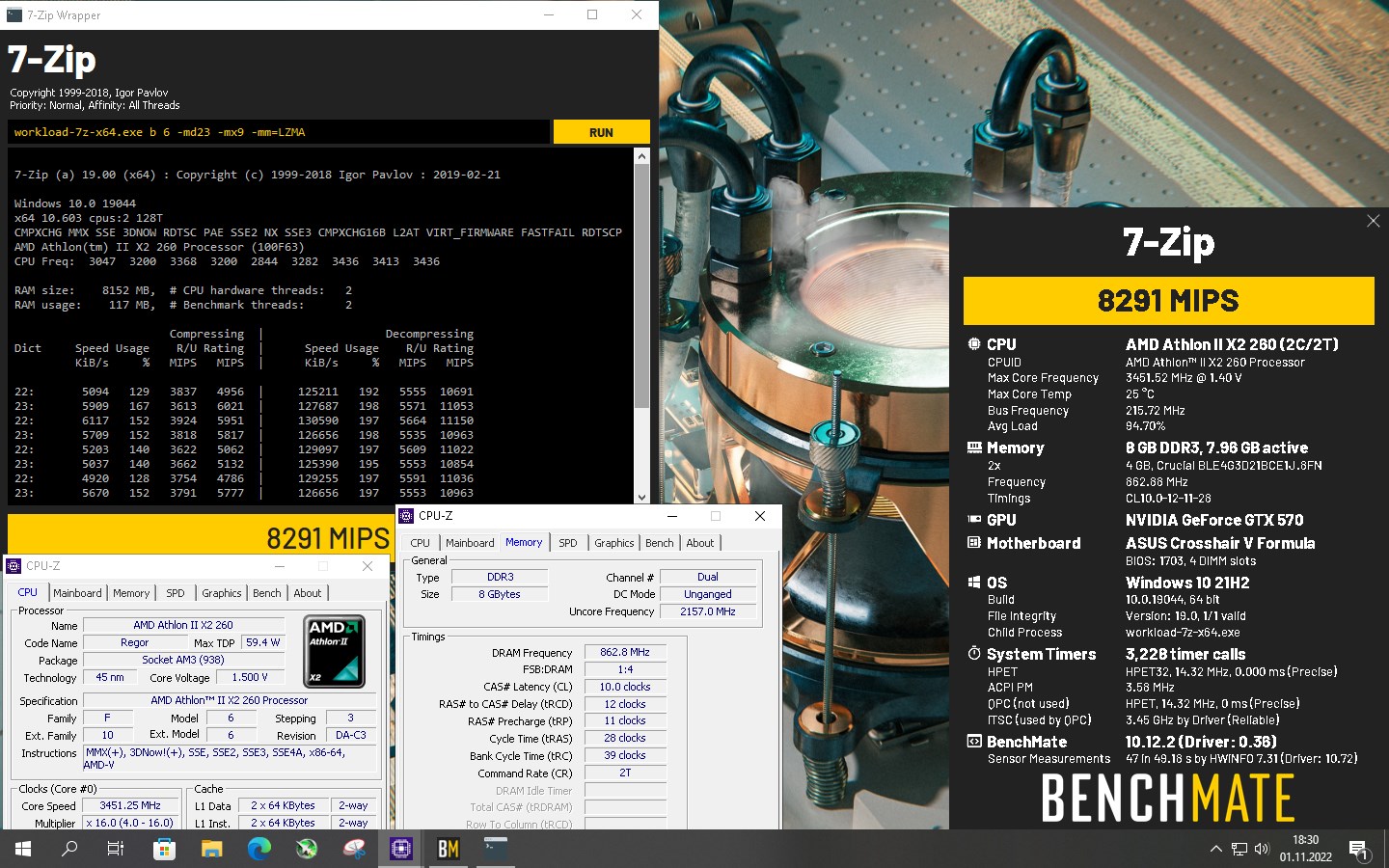Launch Microsoft Edge from the taskbar
The image size is (1389, 868).
coord(259,849)
